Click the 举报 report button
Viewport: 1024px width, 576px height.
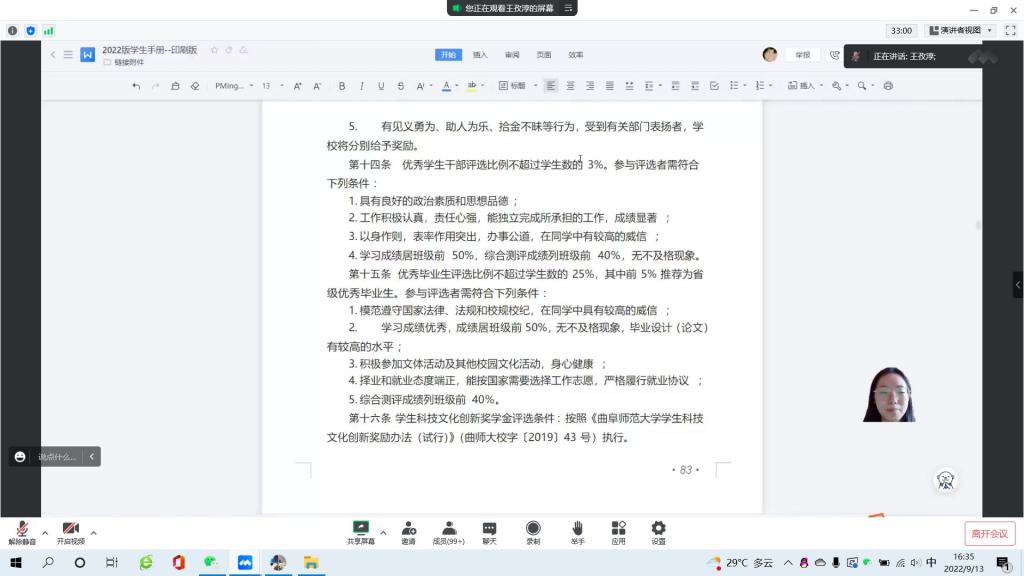pos(803,55)
